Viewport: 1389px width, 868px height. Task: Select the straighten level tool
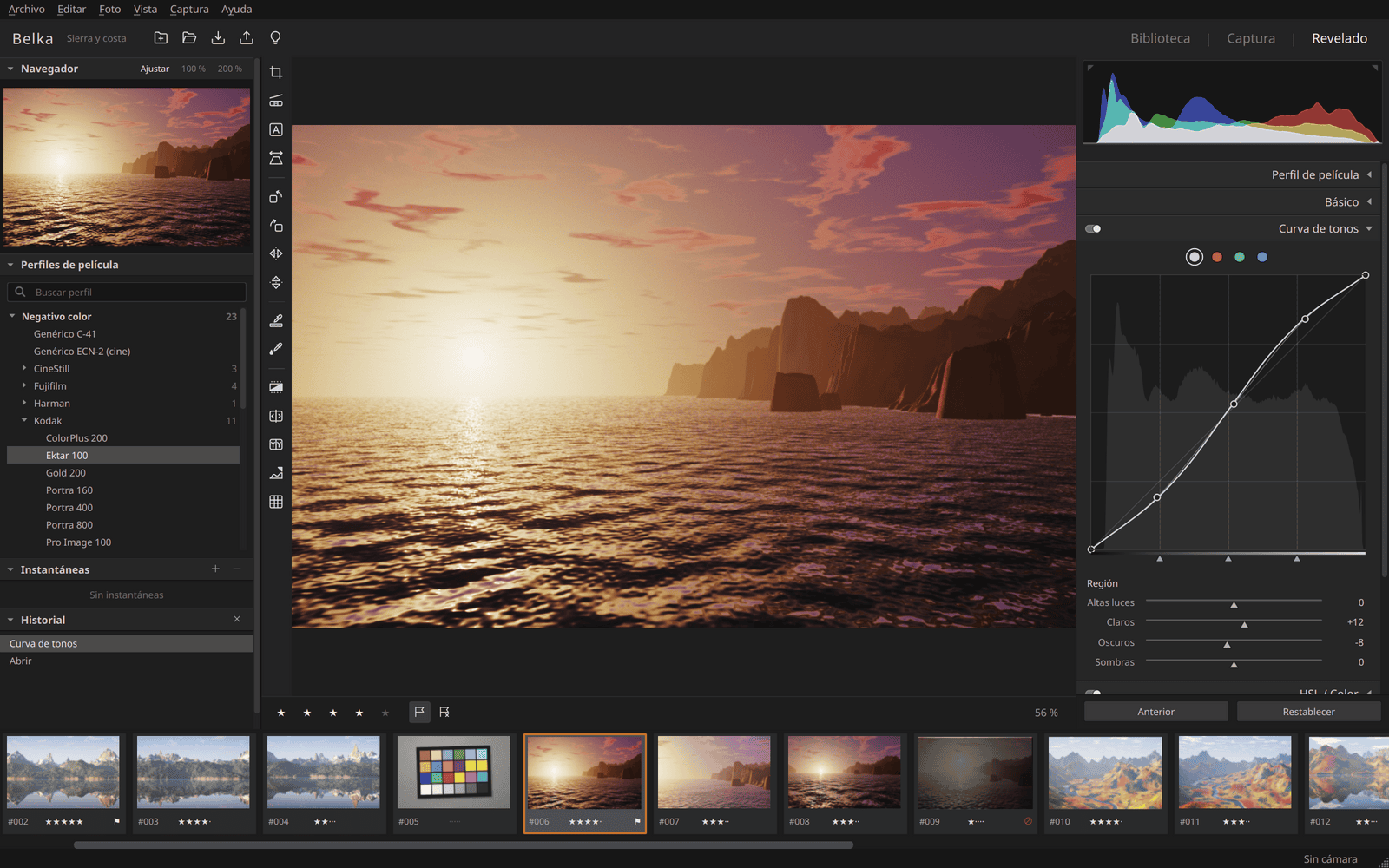coord(276,101)
